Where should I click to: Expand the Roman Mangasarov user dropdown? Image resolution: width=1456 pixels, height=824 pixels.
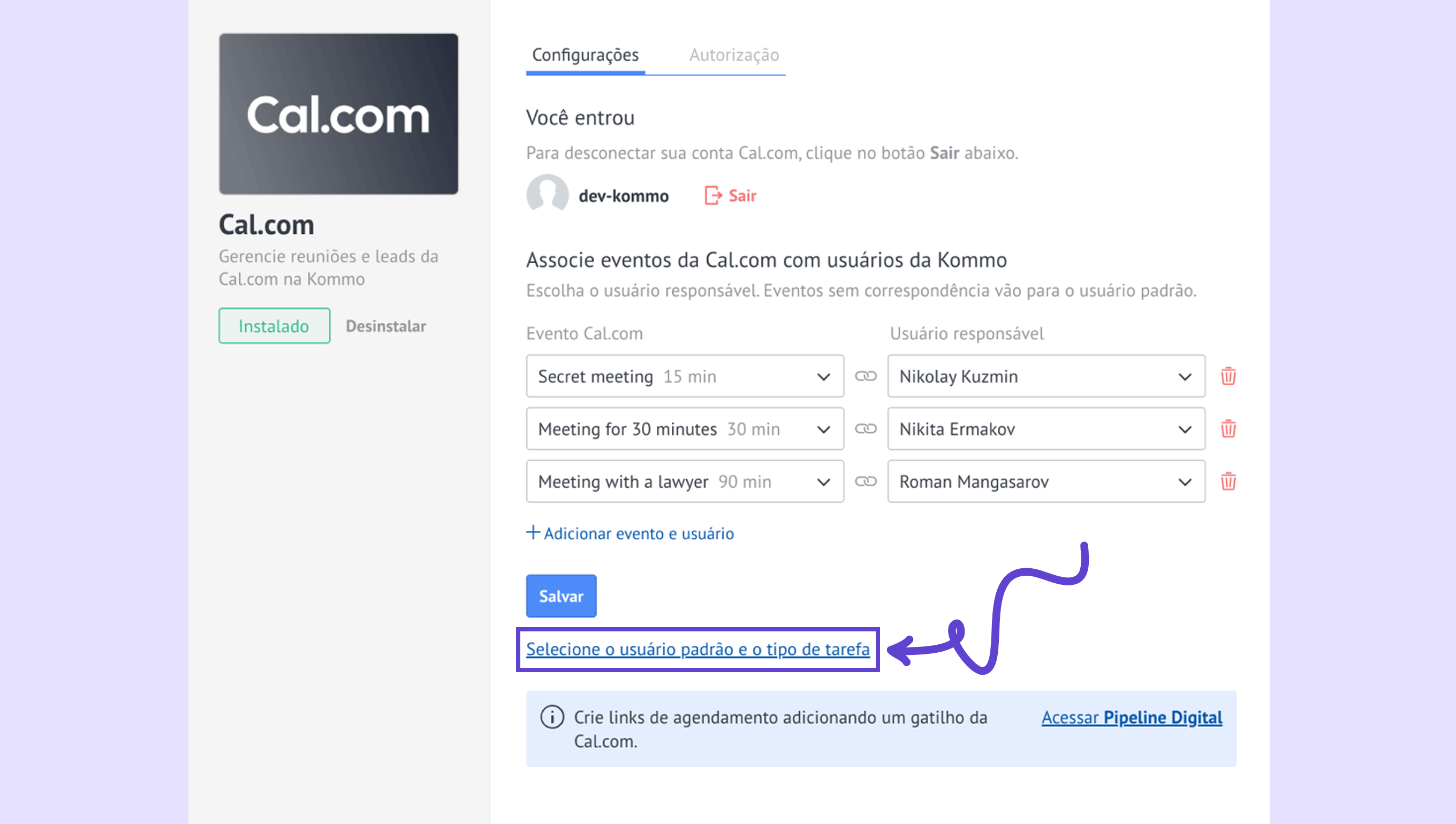(x=1045, y=482)
